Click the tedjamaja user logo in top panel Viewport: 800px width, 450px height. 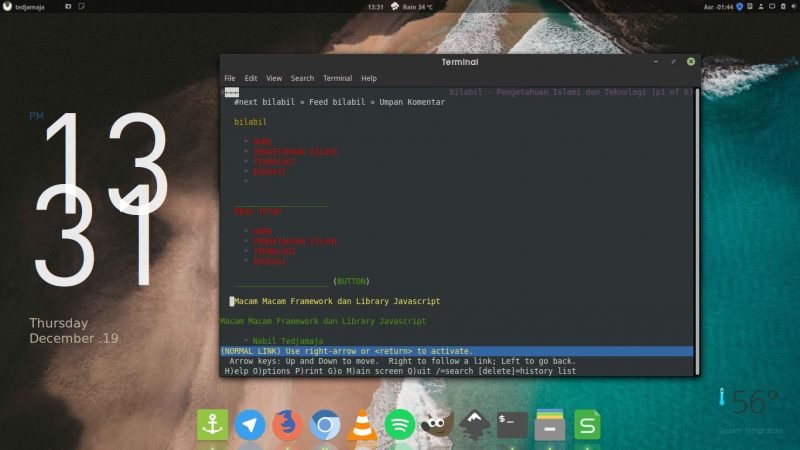click(x=7, y=7)
